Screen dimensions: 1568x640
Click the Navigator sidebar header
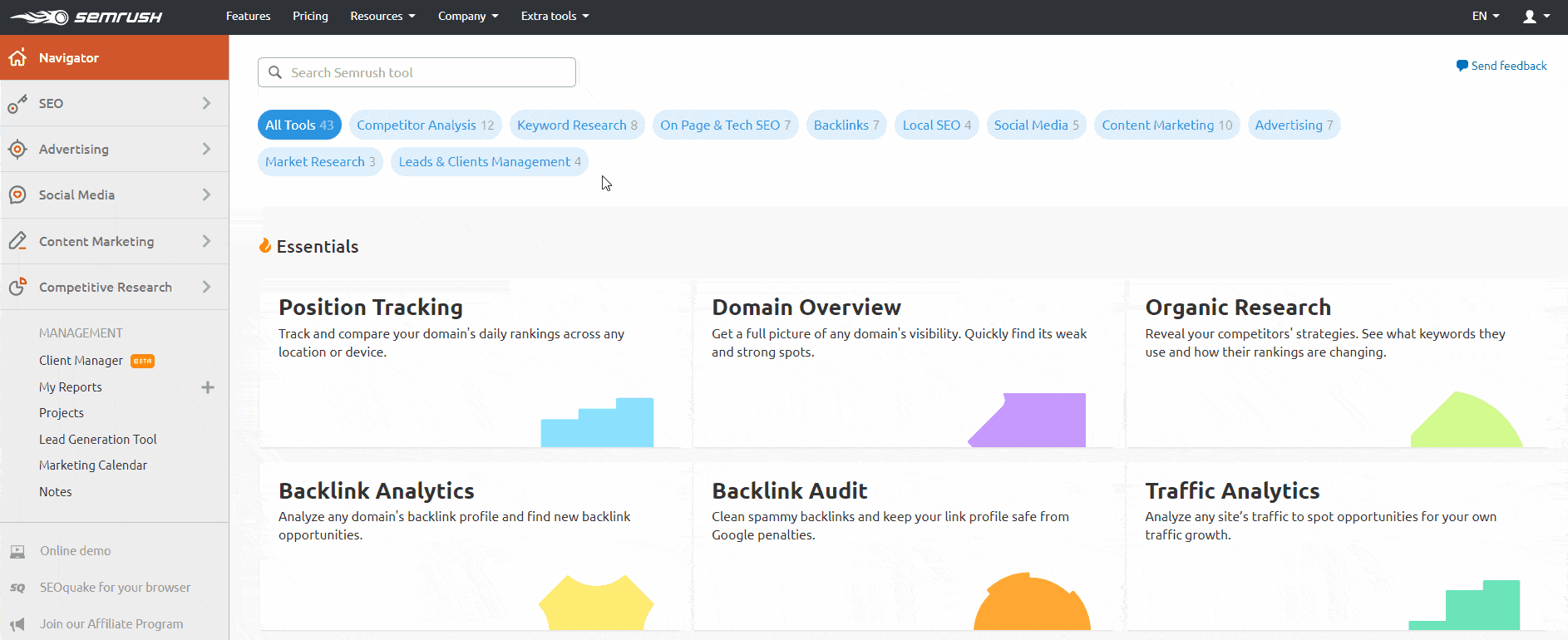pos(115,57)
